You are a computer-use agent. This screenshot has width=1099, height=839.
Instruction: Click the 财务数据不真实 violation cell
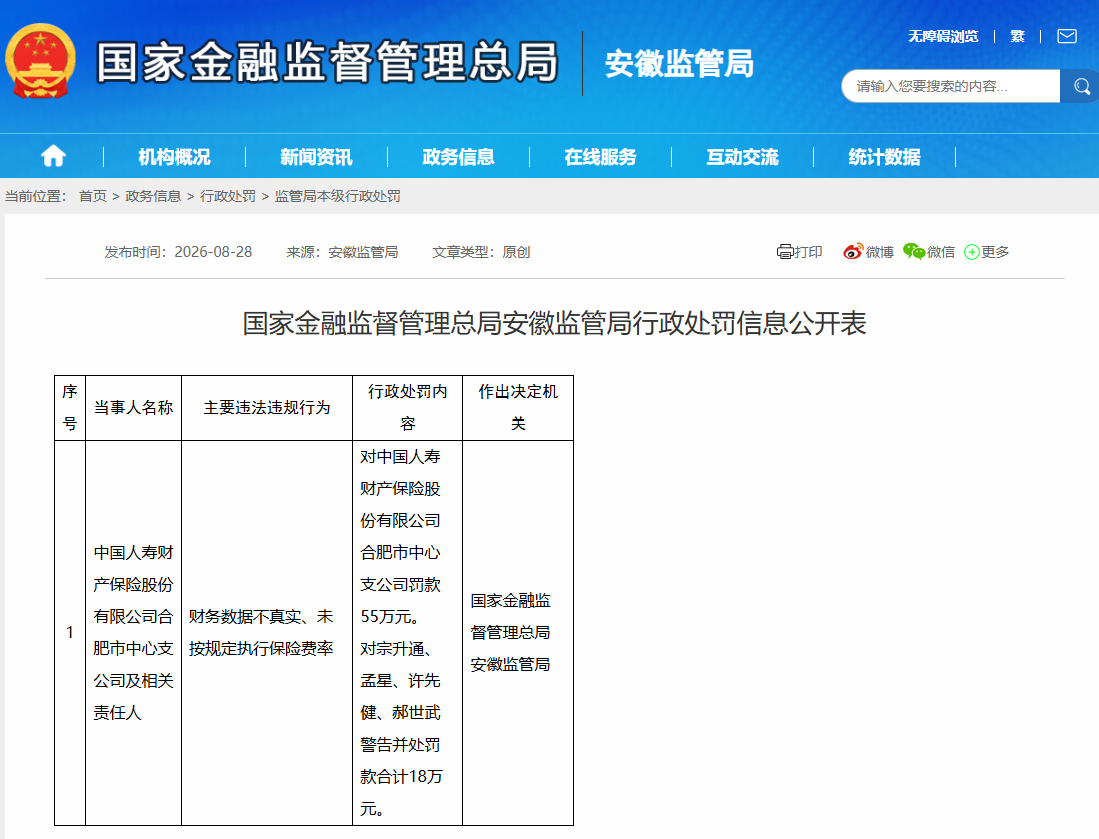click(267, 632)
